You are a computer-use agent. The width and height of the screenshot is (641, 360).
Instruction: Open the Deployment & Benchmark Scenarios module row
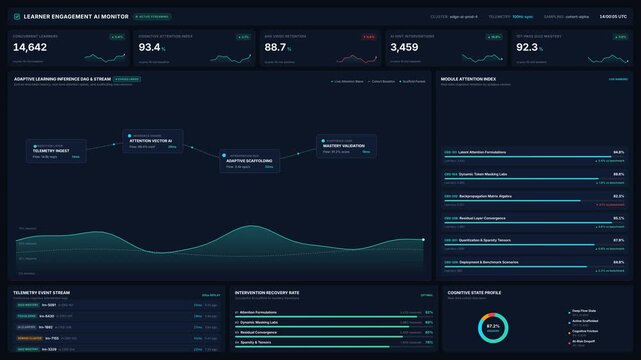534,267
